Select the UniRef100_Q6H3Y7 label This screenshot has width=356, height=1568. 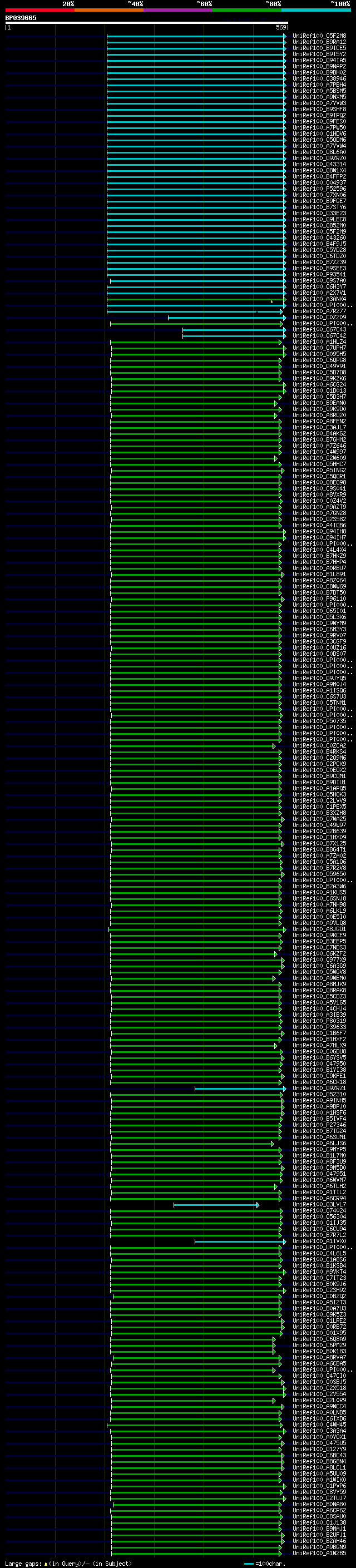click(319, 286)
